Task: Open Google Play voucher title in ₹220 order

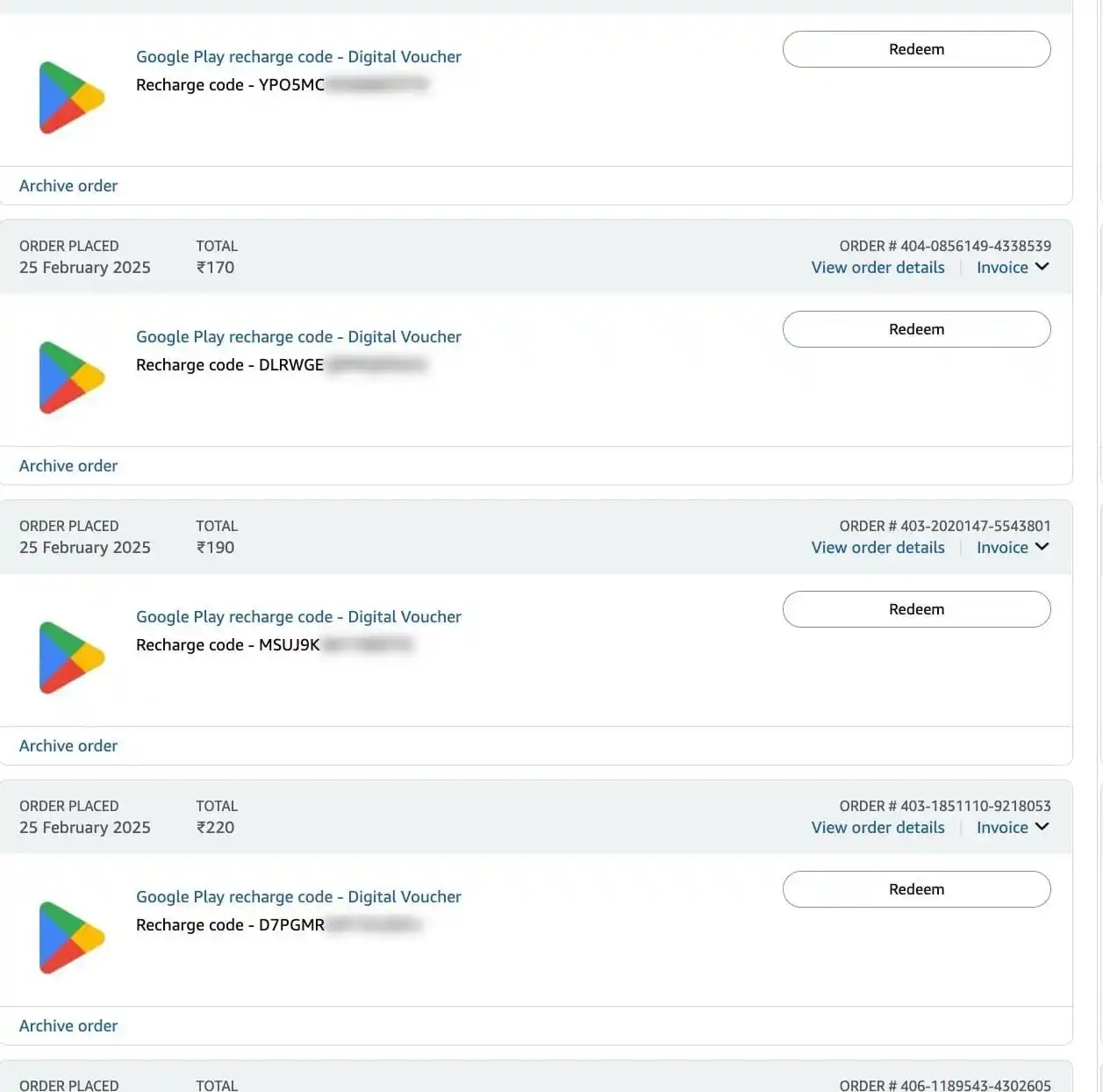Action: click(x=298, y=897)
